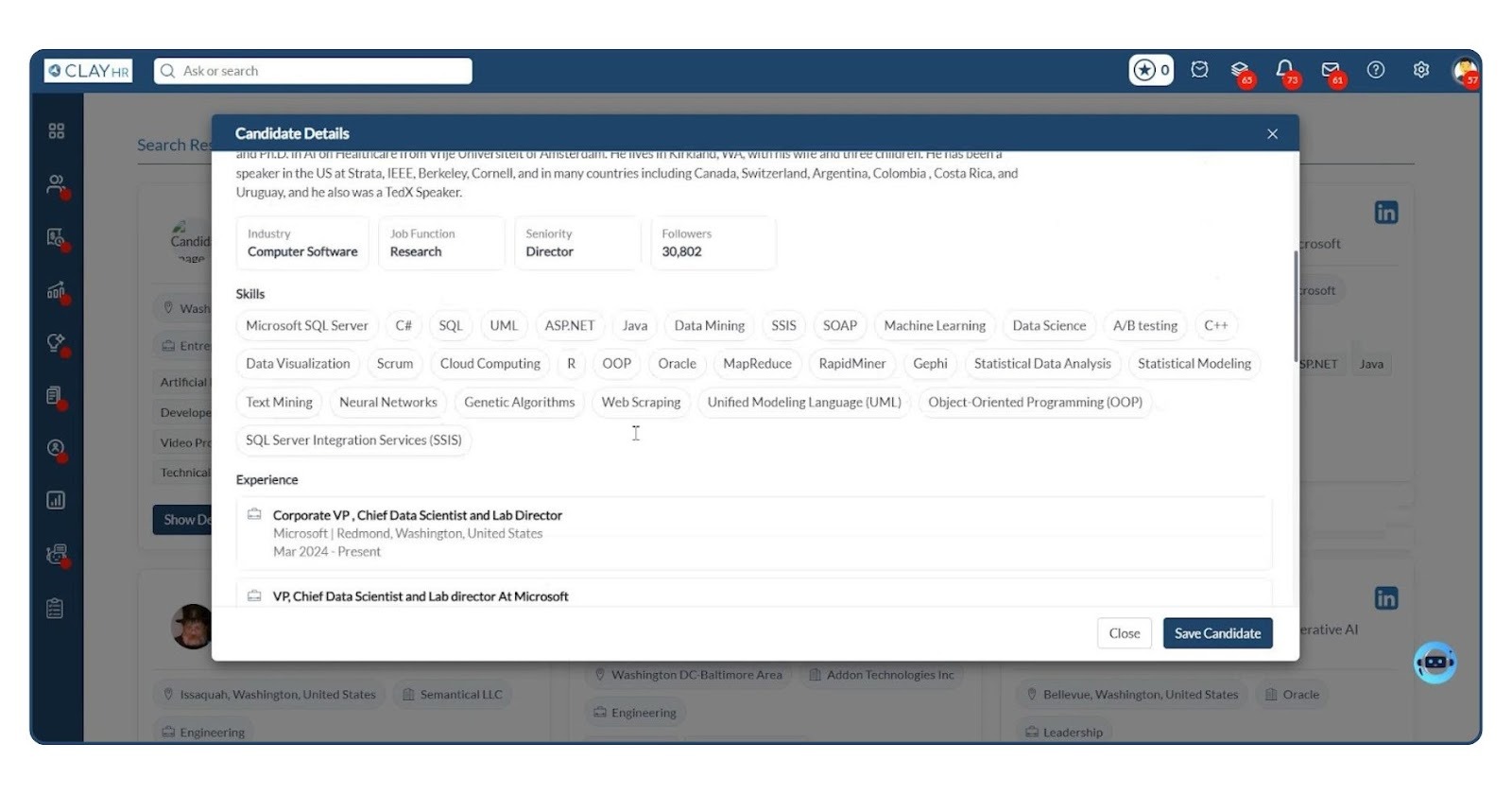
Task: Open the layers stack icon with badge 65
Action: pyautogui.click(x=1240, y=71)
